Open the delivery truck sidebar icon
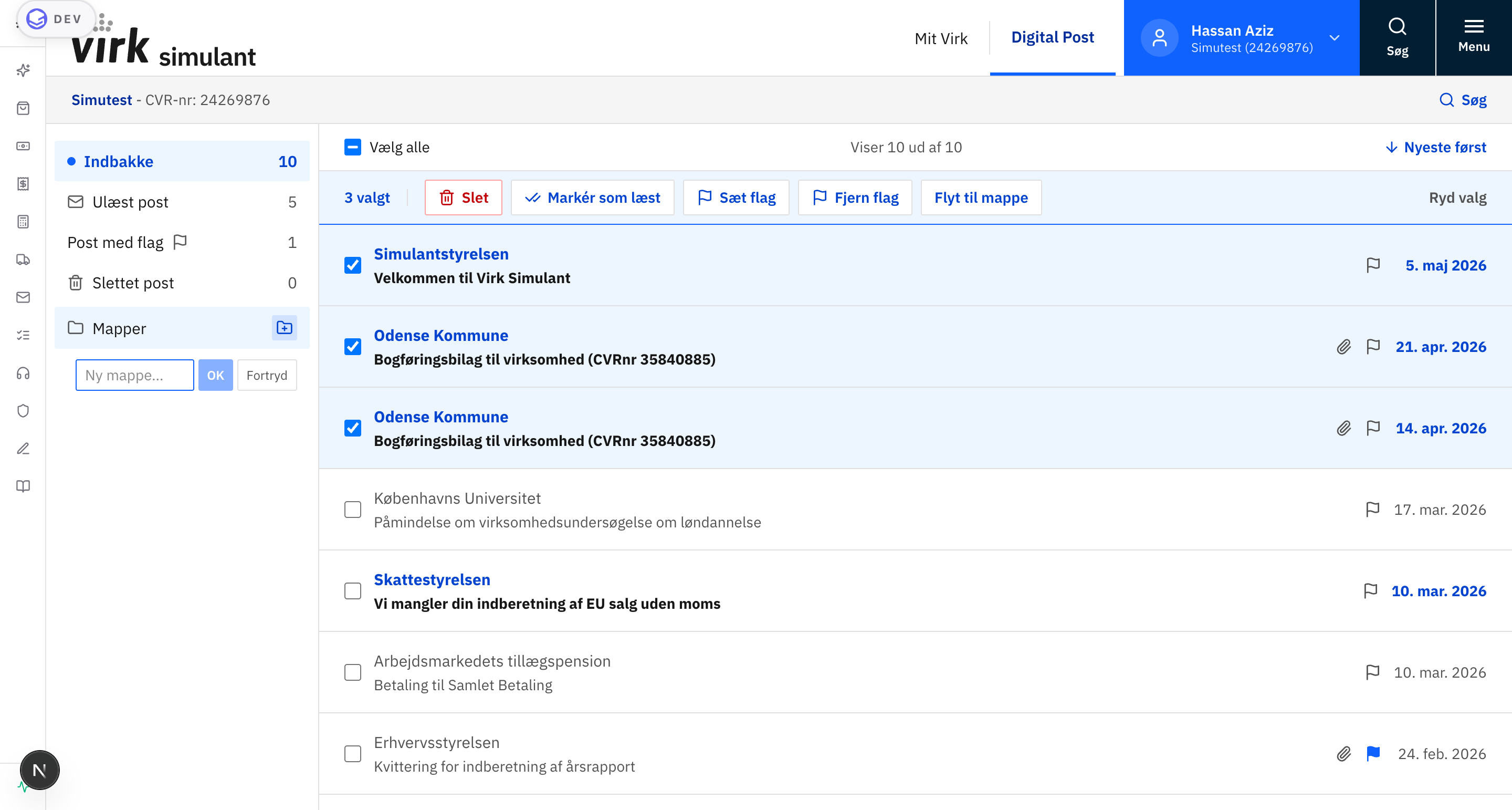Screen dimensions: 1512x810 [23, 259]
